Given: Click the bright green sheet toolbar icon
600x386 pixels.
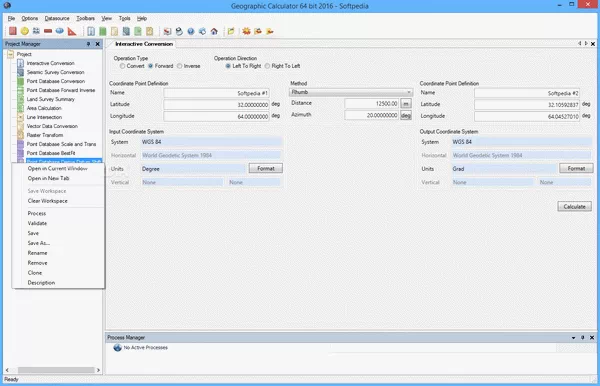Looking at the screenshot, I should tap(103, 31).
